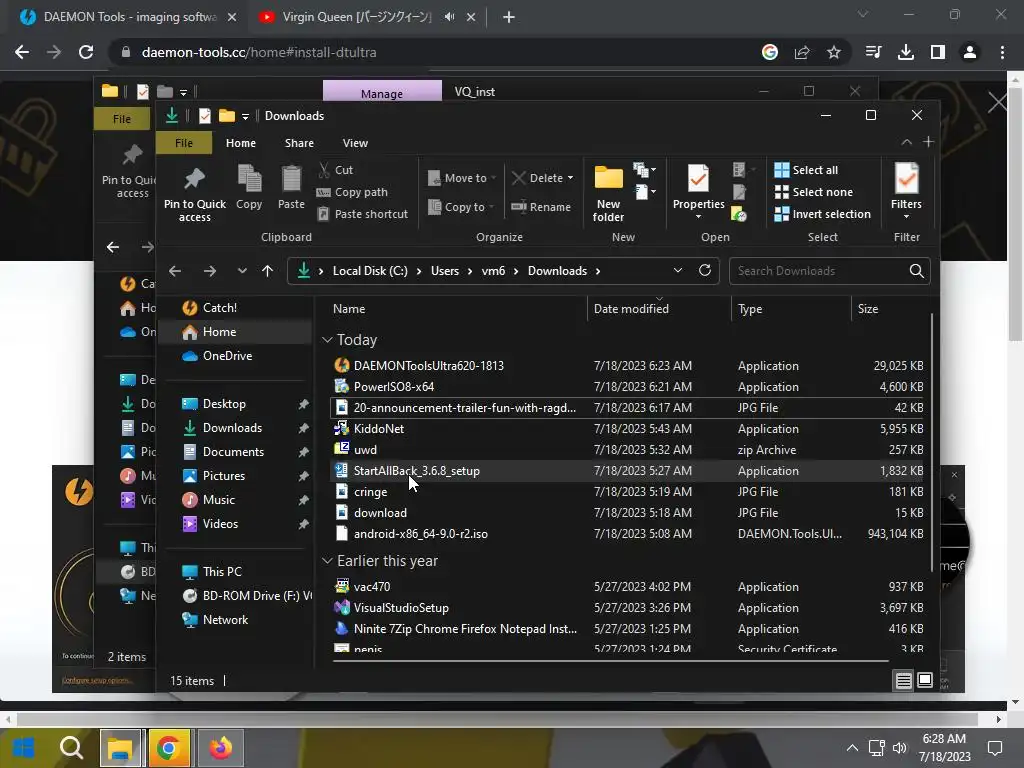Click the search magnifier in Search Downloads
This screenshot has height=768, width=1024.
click(916, 270)
